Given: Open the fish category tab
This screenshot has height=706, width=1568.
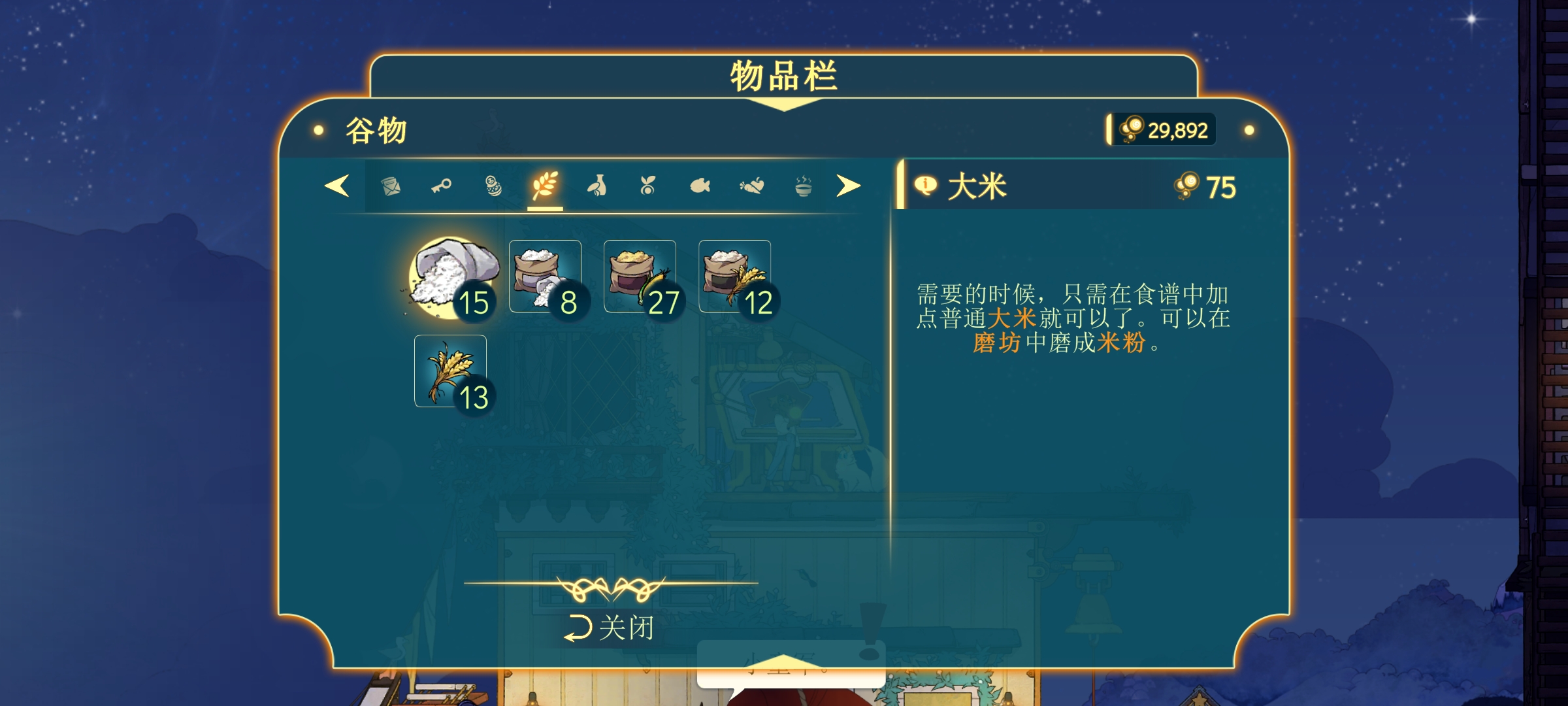Looking at the screenshot, I should point(700,186).
